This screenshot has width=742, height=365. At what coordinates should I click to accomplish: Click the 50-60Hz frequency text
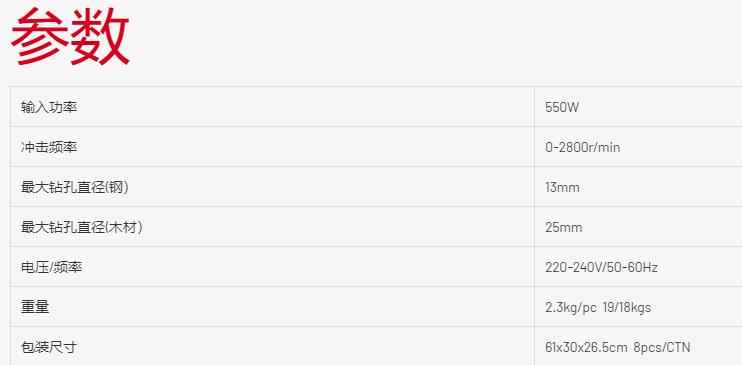[x=632, y=268]
